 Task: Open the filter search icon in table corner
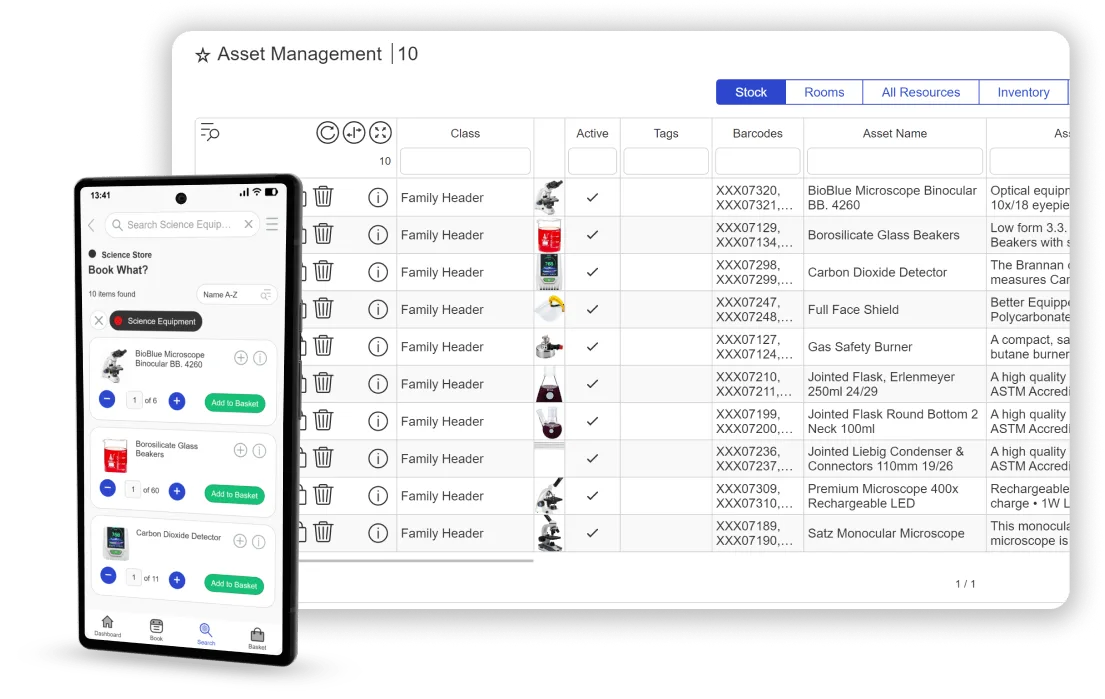[x=209, y=132]
